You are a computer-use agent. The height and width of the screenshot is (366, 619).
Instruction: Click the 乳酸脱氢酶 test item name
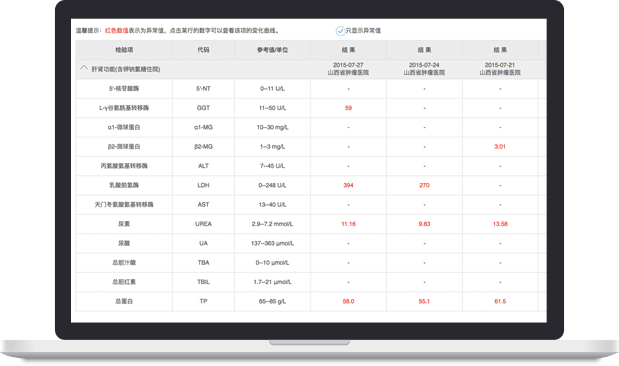[x=124, y=185]
